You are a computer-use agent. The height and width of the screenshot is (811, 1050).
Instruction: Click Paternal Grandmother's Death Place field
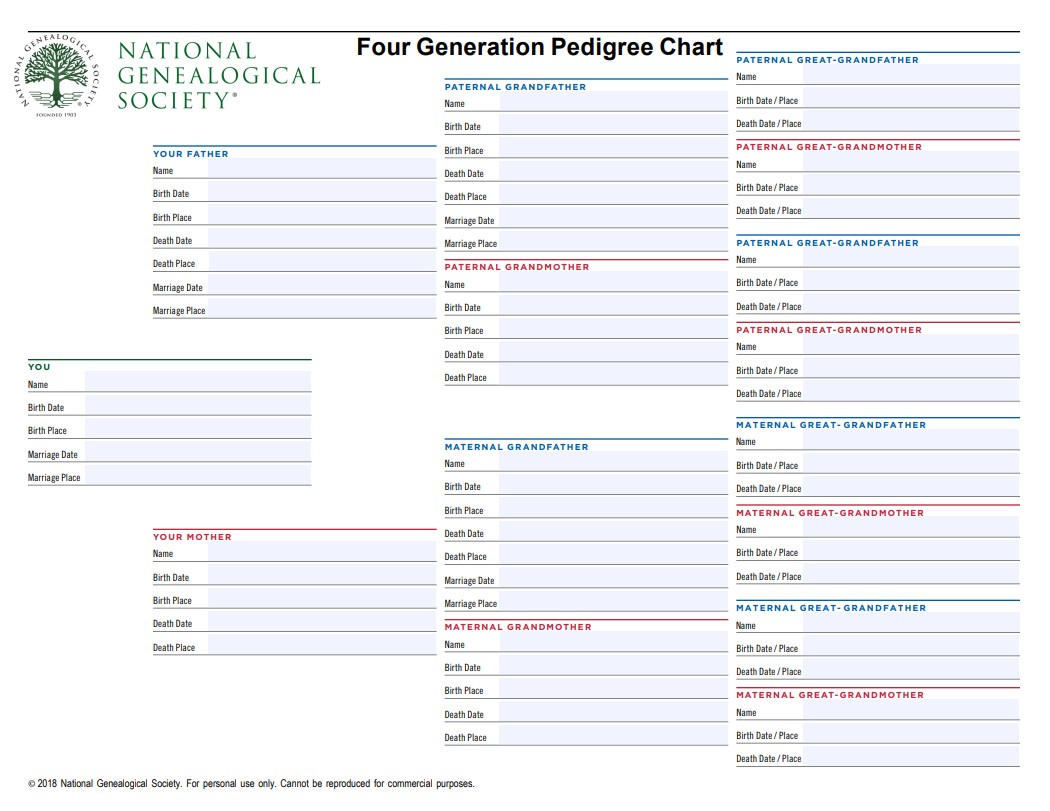[613, 375]
